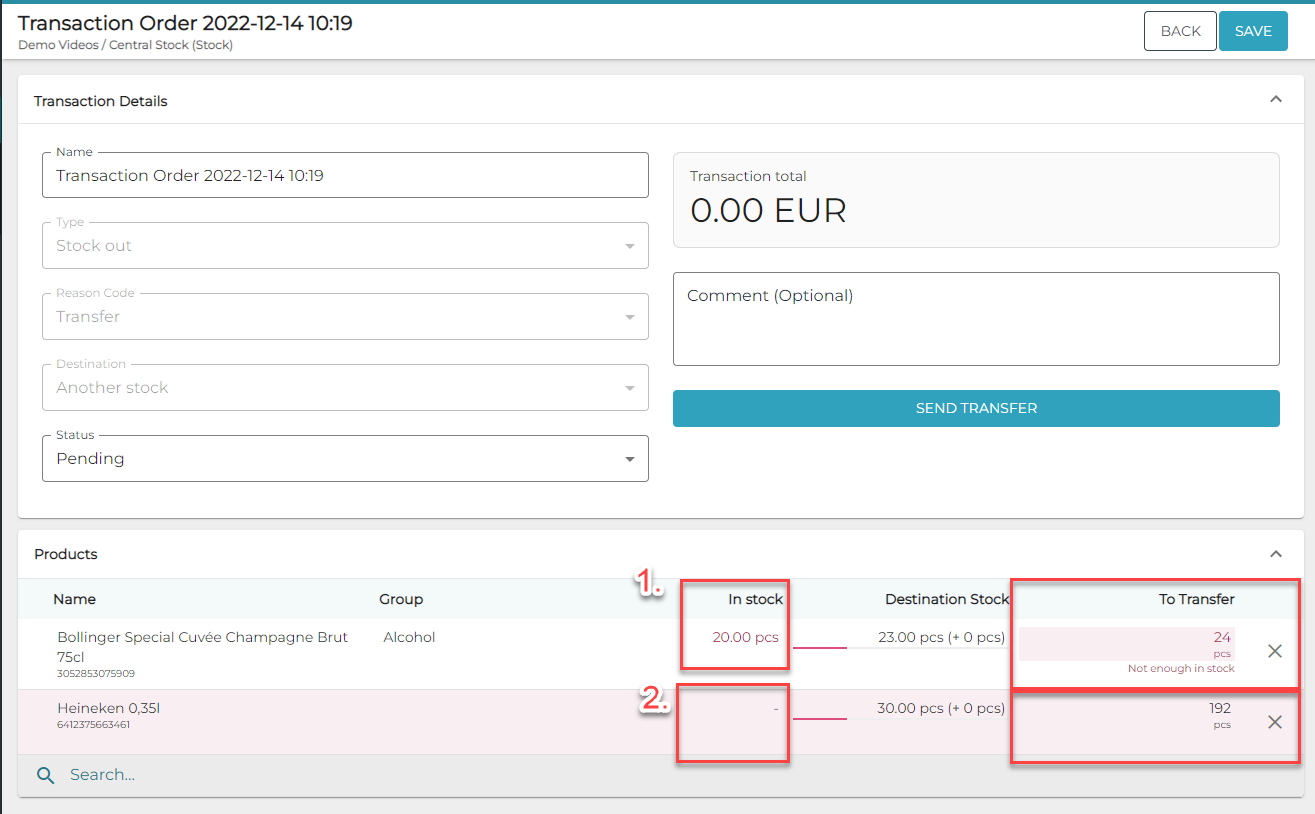Image resolution: width=1315 pixels, height=814 pixels.
Task: Remove the Heineken 0,35l product row
Action: click(1275, 722)
